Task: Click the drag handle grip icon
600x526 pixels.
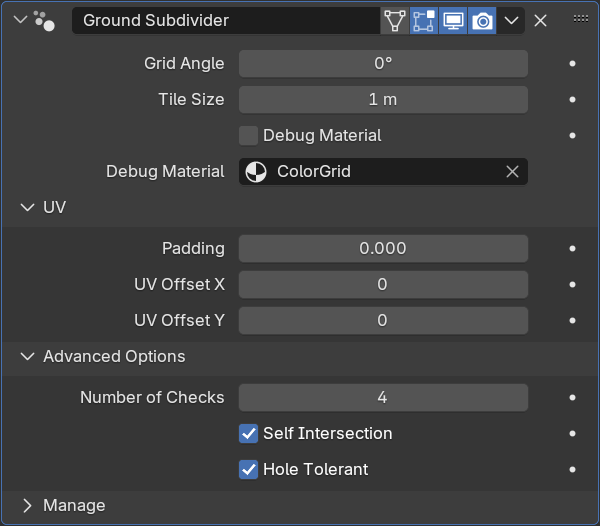Action: click(x=580, y=18)
